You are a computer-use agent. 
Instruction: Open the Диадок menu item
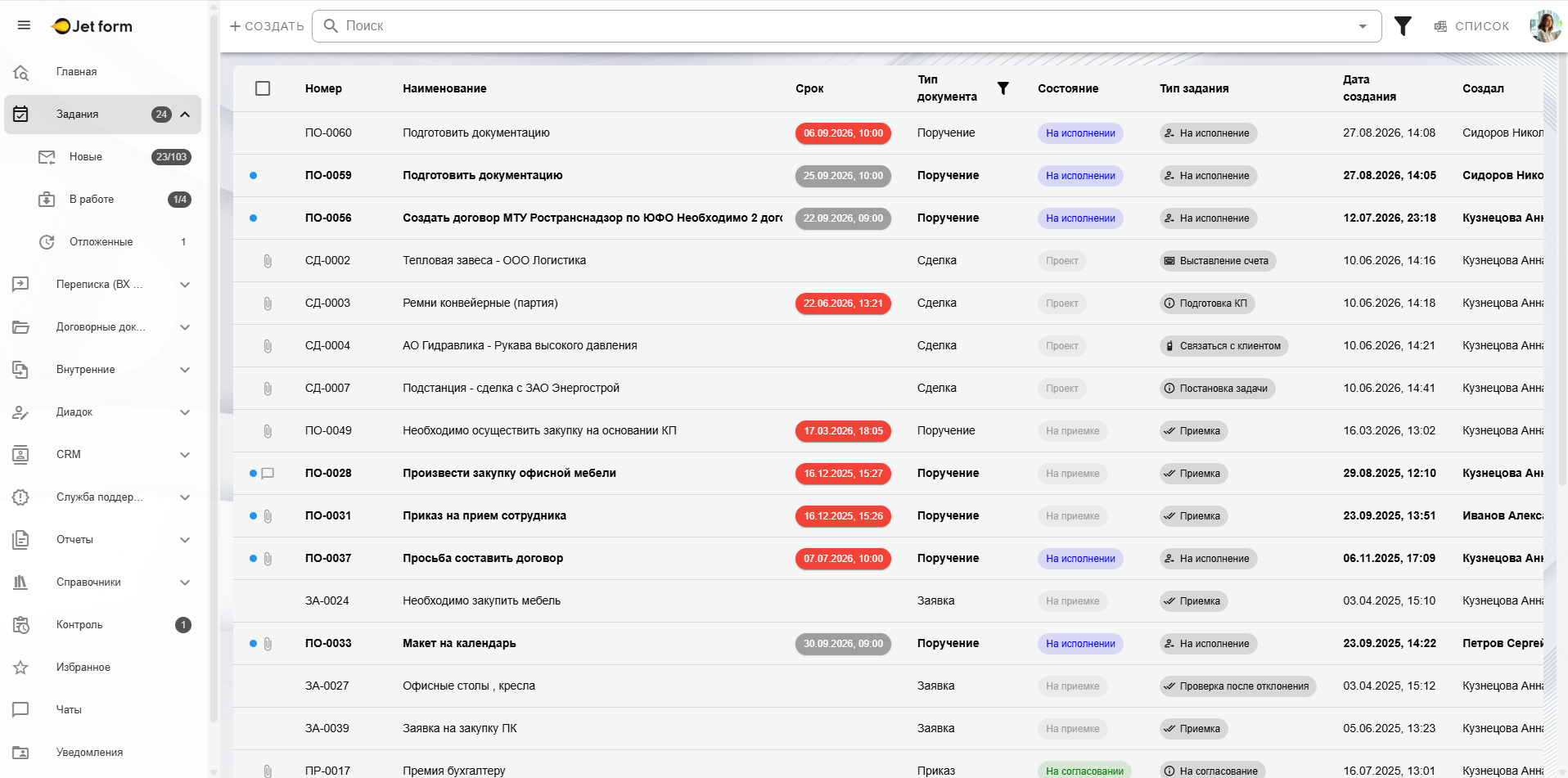102,412
